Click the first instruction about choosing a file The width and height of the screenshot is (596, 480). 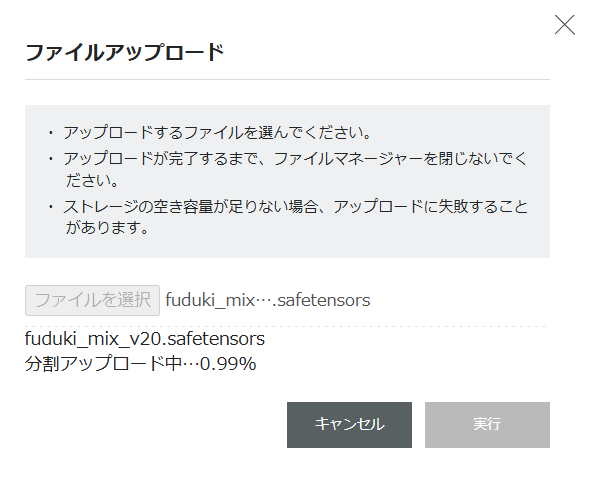point(217,133)
